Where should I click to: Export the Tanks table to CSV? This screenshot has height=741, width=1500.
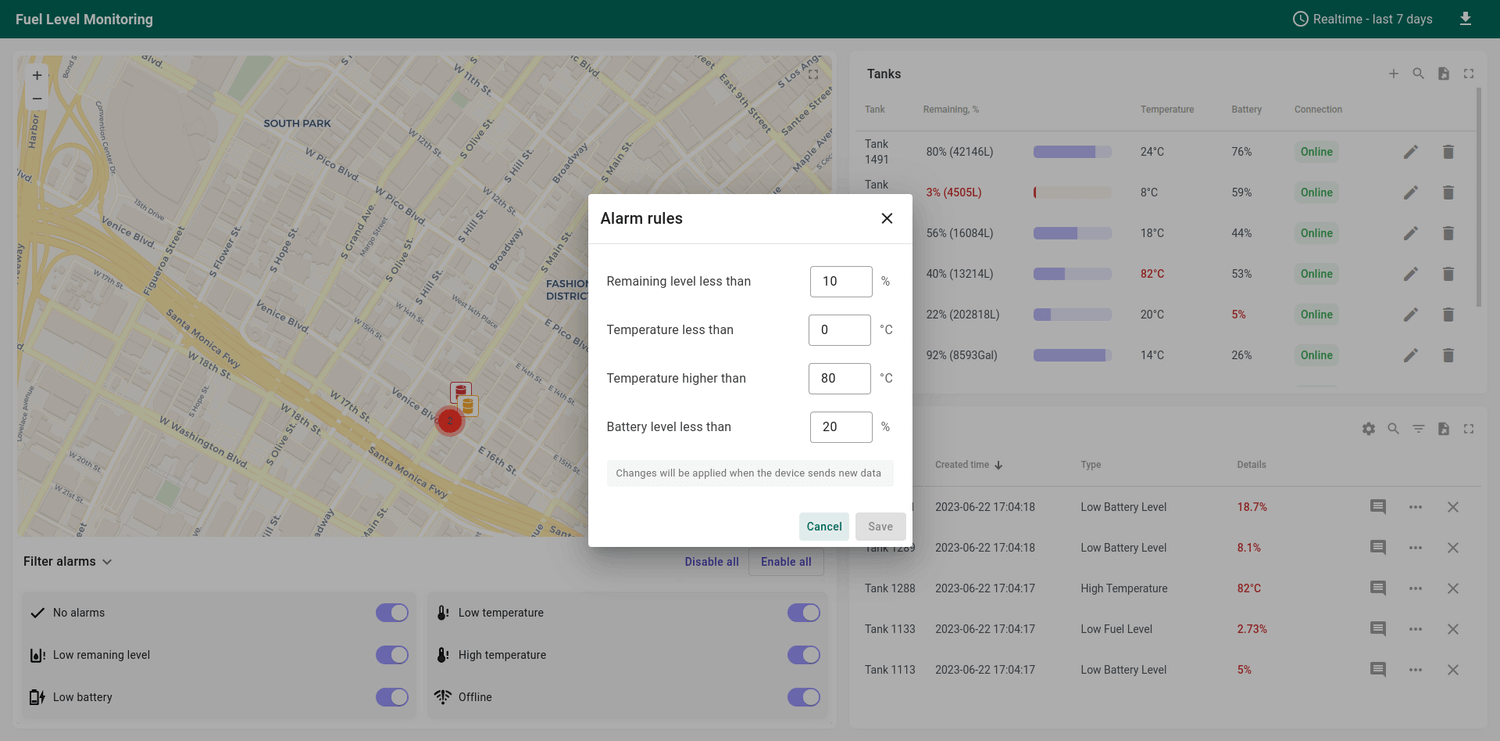pyautogui.click(x=1443, y=73)
